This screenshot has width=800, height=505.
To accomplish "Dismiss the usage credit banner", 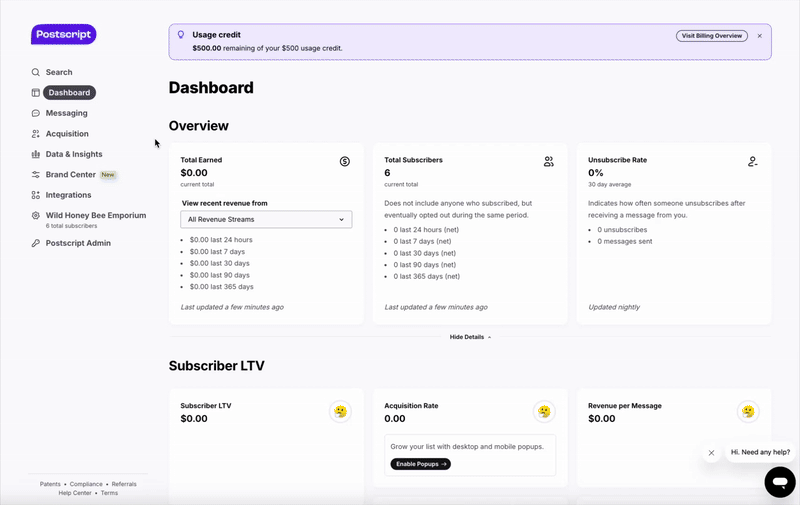I will 759,36.
